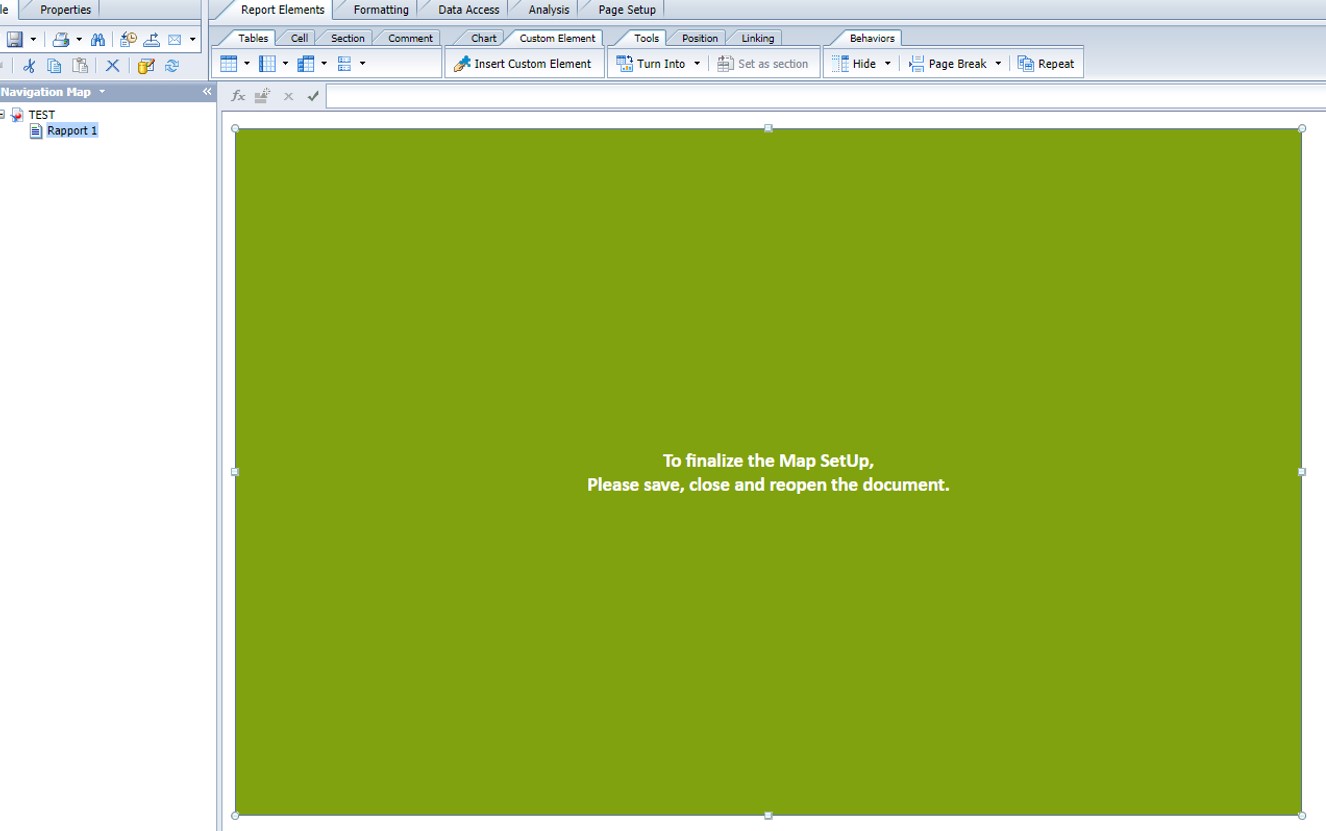The image size is (1326, 831).
Task: Click the Delete X icon
Action: (x=112, y=66)
